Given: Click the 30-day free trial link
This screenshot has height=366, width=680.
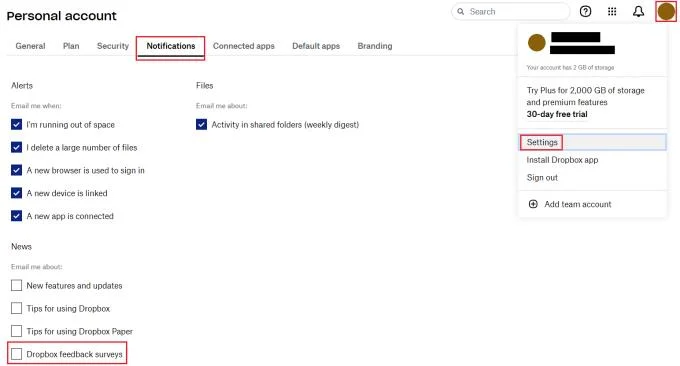Looking at the screenshot, I should 557,114.
